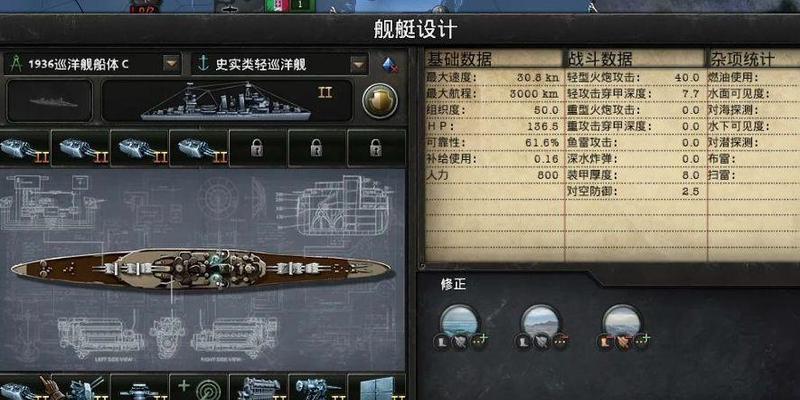Select the first light gun battery slot

(24, 148)
